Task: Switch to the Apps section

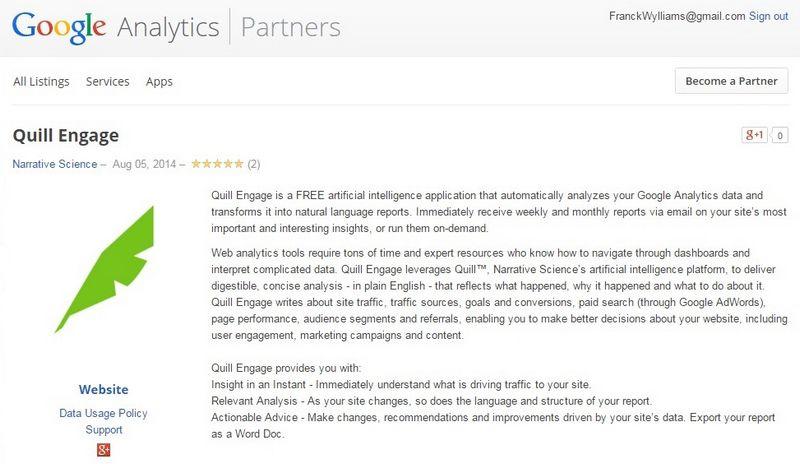Action: [x=159, y=81]
